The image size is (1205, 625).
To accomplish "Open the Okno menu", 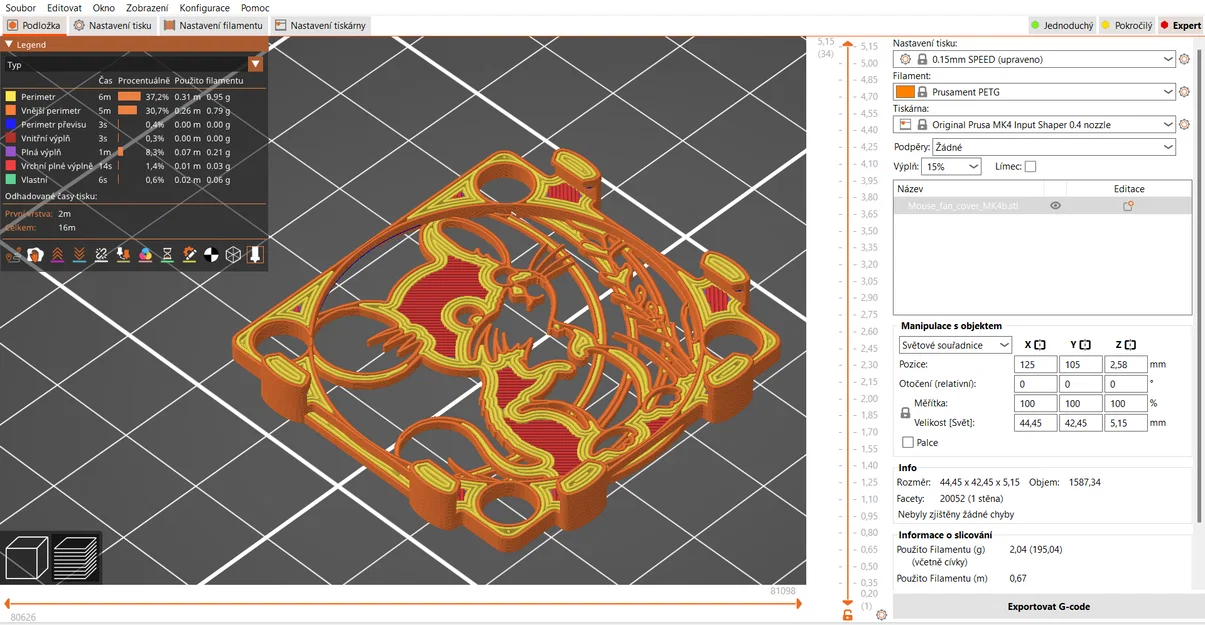I will tap(104, 8).
